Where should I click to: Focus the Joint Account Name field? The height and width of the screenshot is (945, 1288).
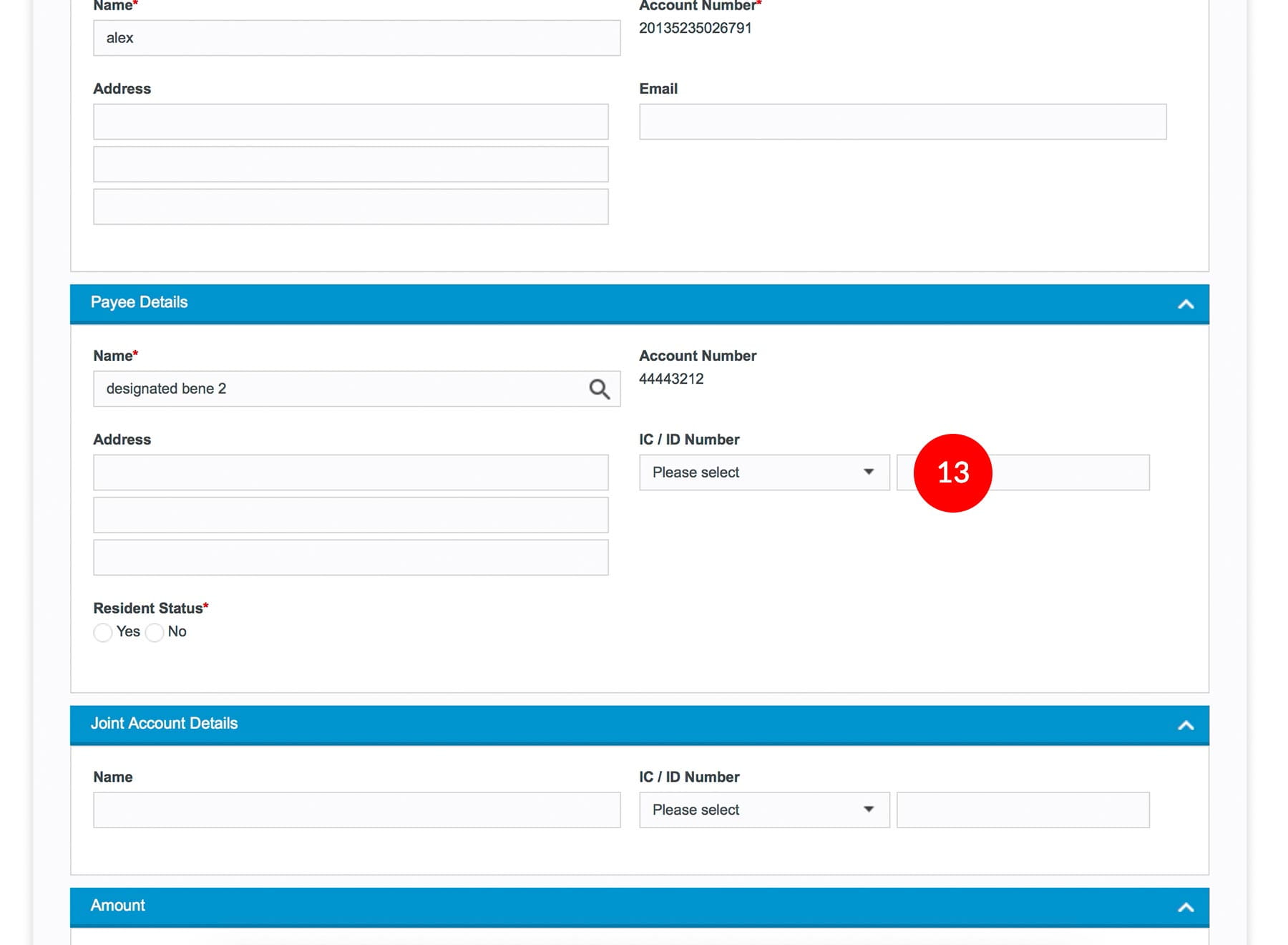[356, 810]
